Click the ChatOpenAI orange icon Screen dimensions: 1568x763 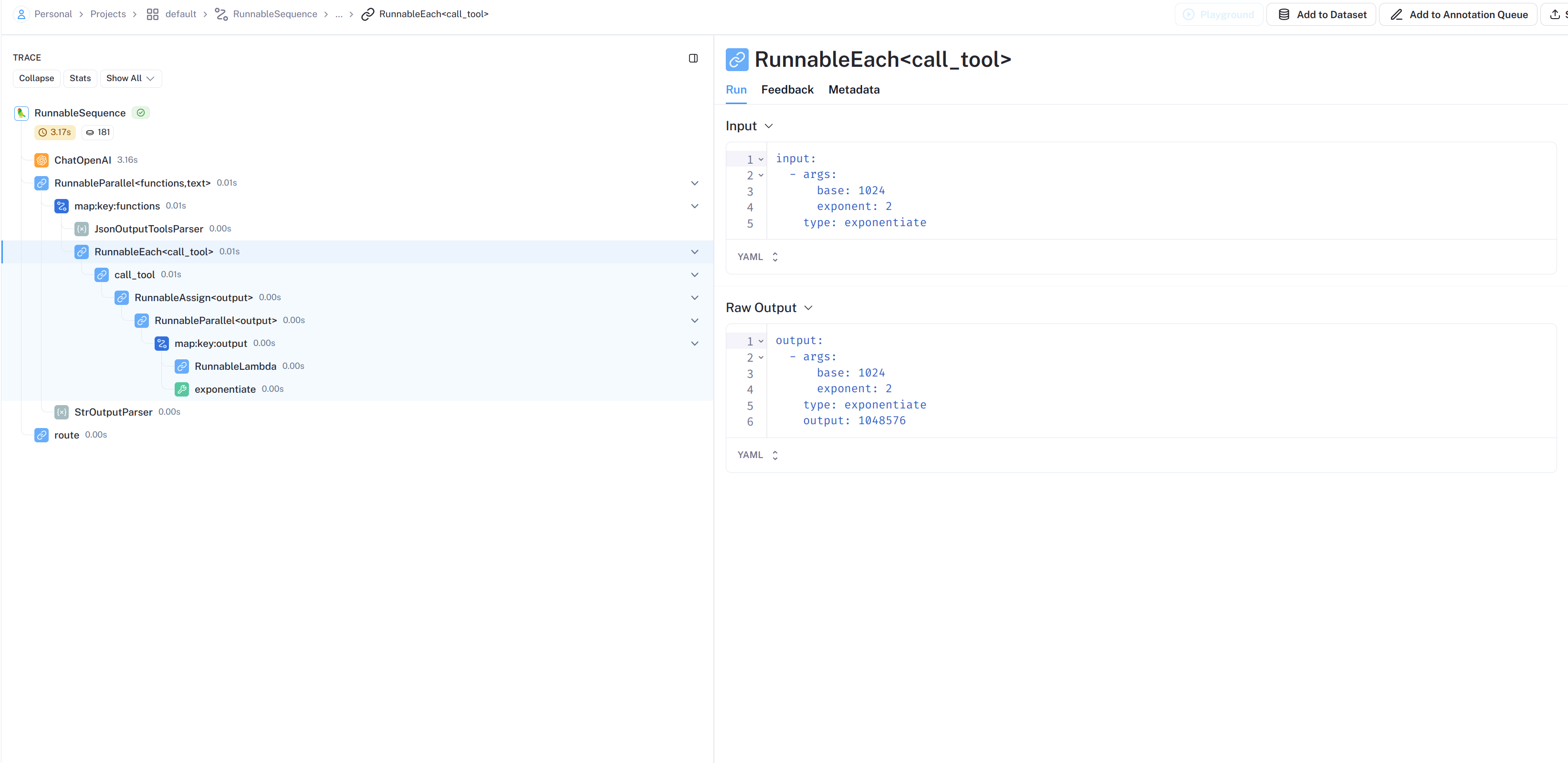point(42,160)
